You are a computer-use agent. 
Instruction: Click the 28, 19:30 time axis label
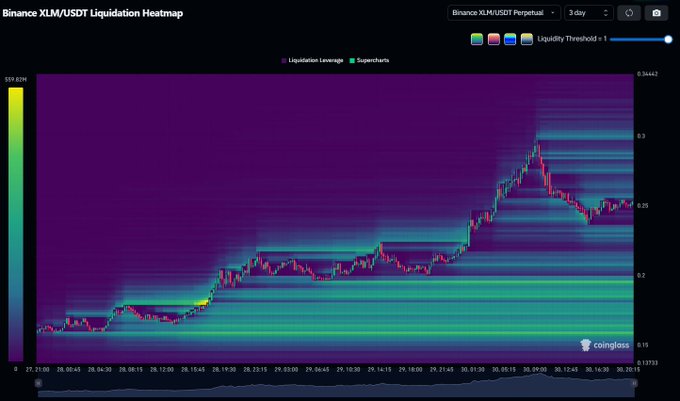(x=224, y=369)
